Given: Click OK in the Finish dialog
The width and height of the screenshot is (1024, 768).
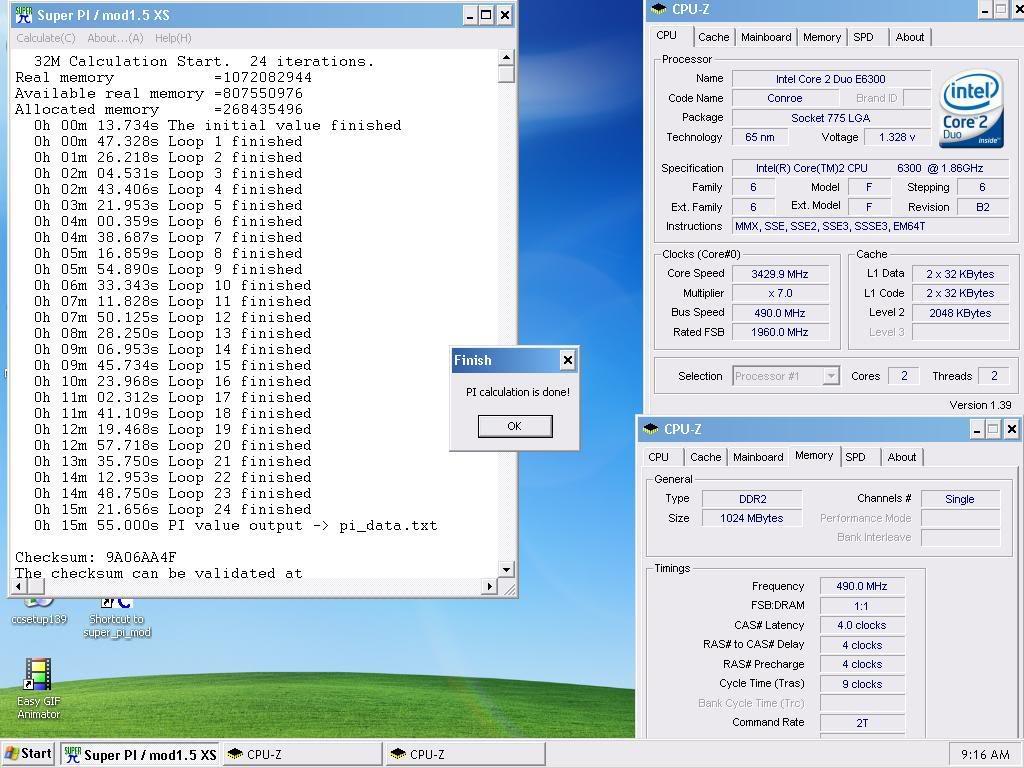Looking at the screenshot, I should (x=515, y=426).
